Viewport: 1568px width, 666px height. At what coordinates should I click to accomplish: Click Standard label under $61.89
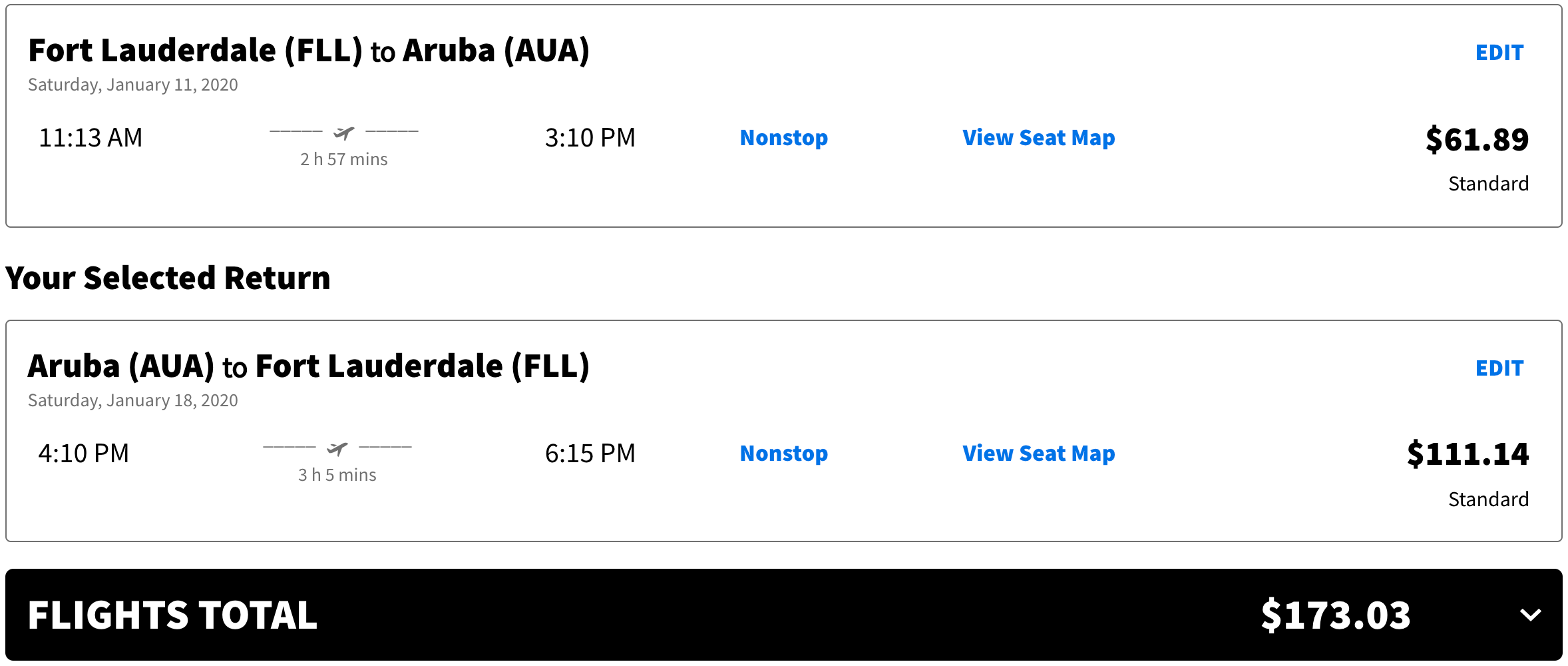pyautogui.click(x=1488, y=184)
